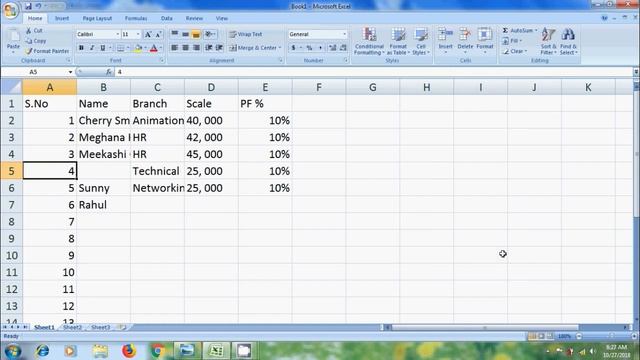Increase font size with Grow Font
The image size is (640, 360).
point(148,34)
